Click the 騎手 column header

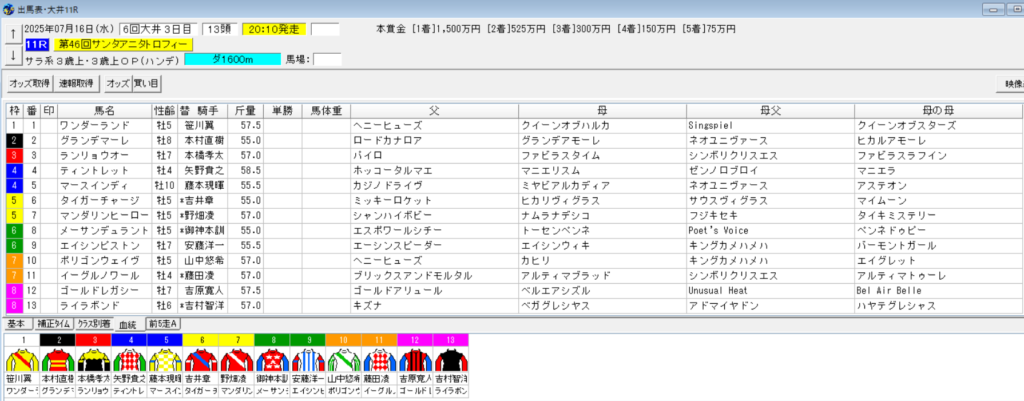[204, 110]
